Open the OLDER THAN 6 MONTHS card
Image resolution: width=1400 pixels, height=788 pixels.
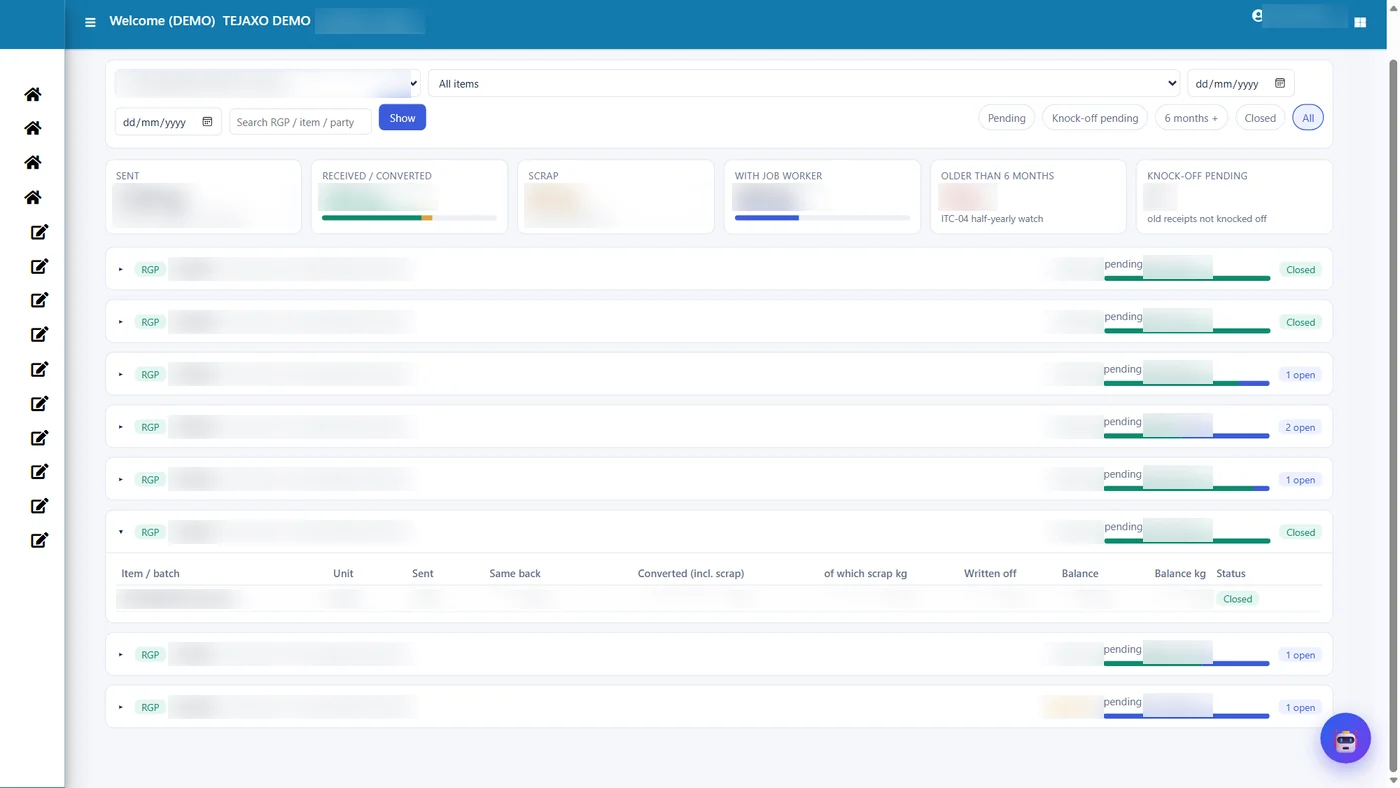(x=1028, y=197)
